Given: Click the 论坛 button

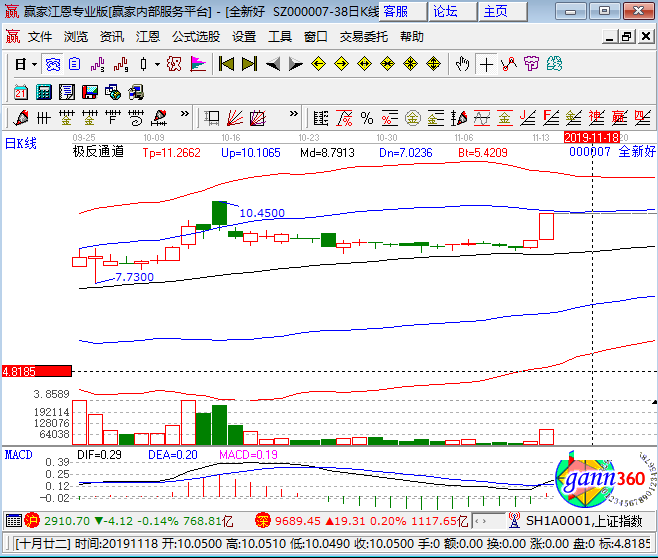Looking at the screenshot, I should click(453, 11).
